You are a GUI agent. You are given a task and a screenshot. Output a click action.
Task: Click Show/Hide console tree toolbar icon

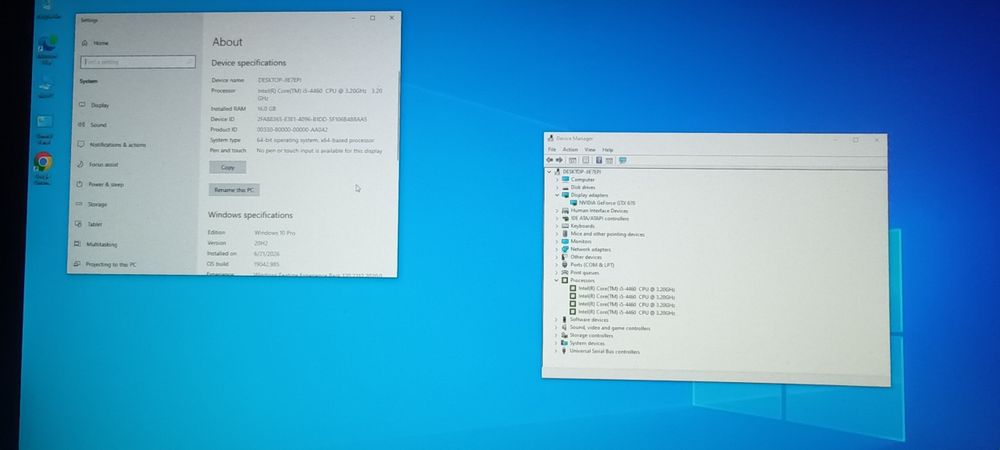tap(573, 160)
